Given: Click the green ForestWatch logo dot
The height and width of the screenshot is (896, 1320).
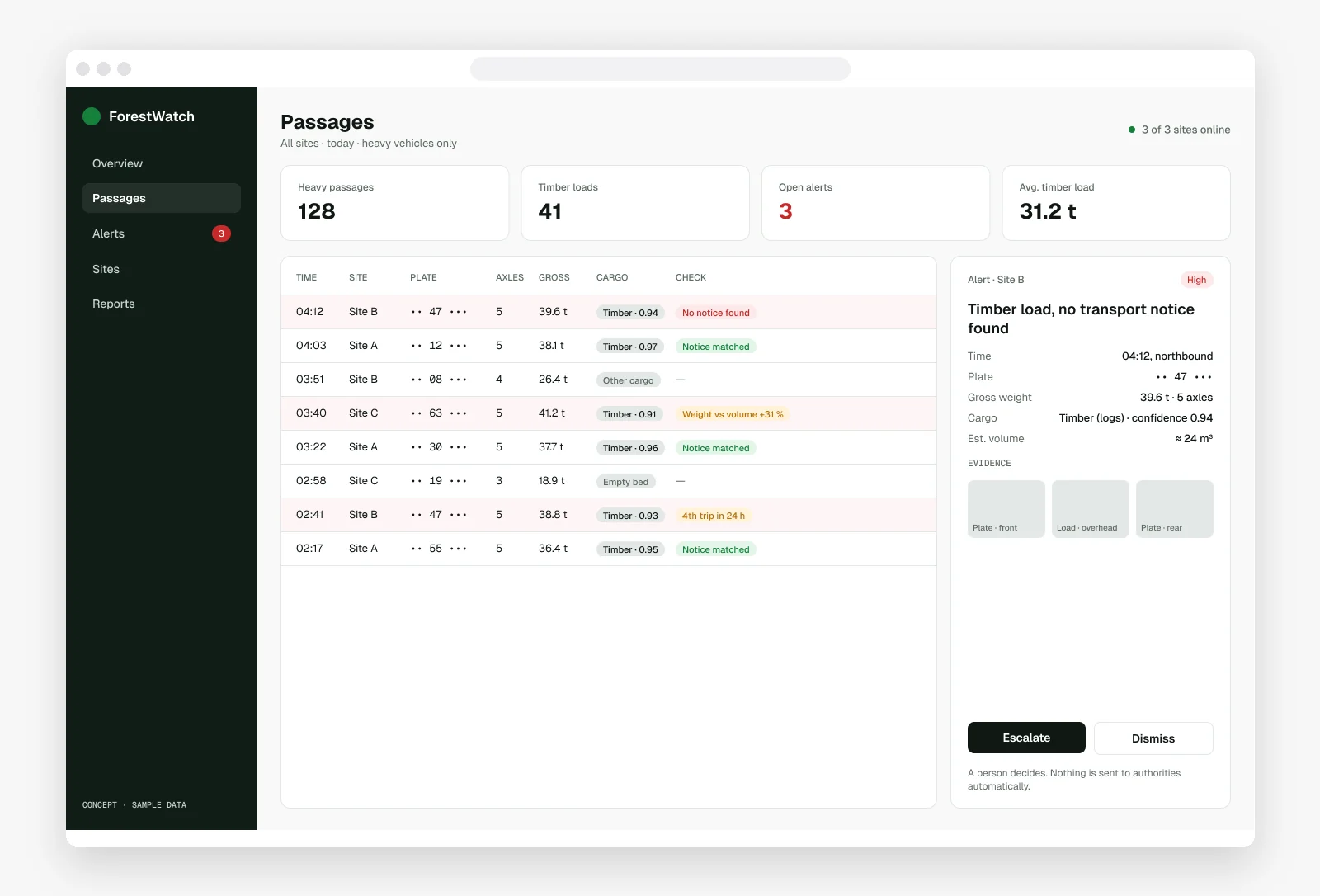Looking at the screenshot, I should (x=92, y=116).
